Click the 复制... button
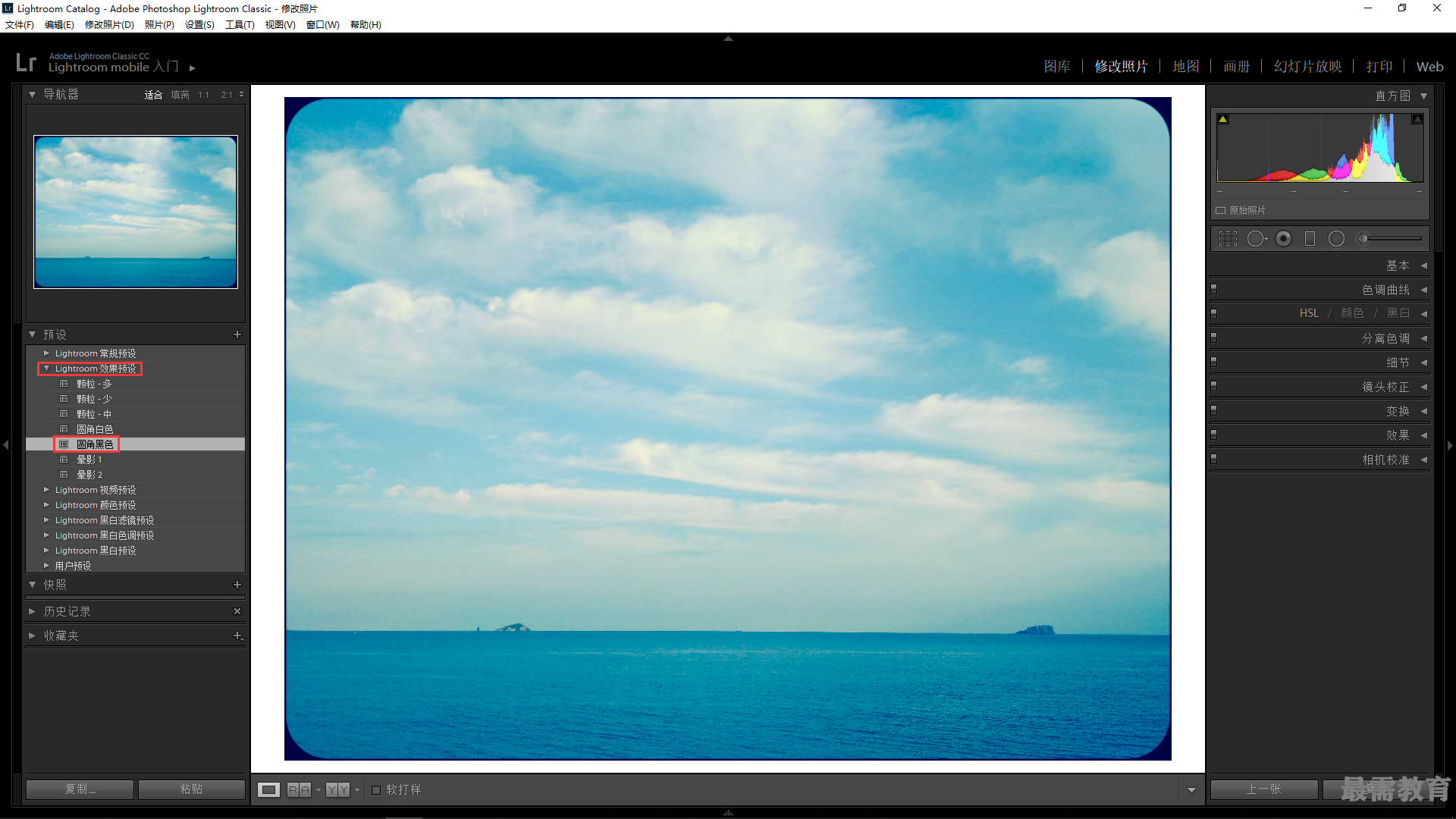The width and height of the screenshot is (1456, 819). click(80, 789)
